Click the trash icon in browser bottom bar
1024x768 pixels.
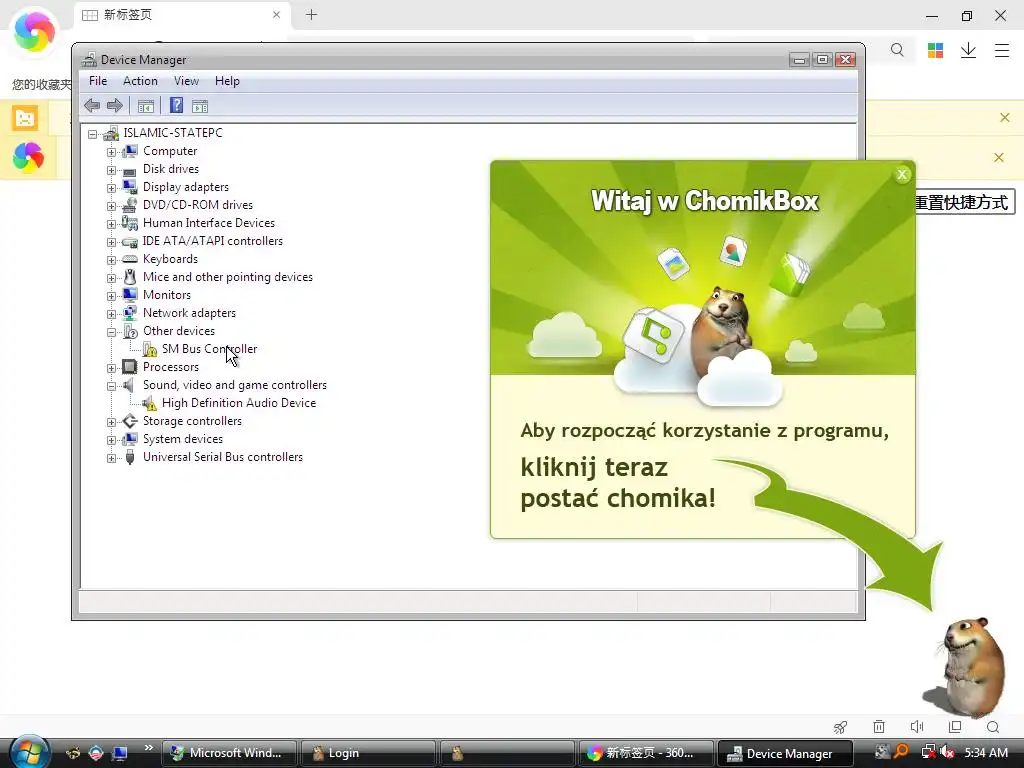click(879, 727)
